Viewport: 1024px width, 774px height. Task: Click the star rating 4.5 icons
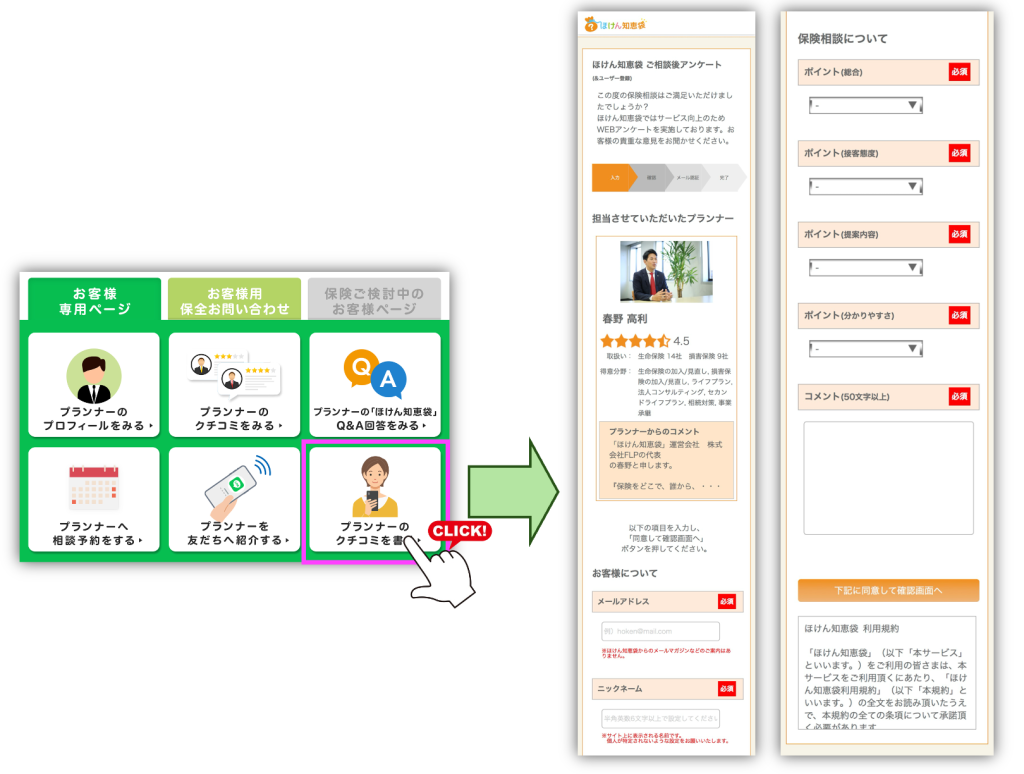pyautogui.click(x=635, y=341)
